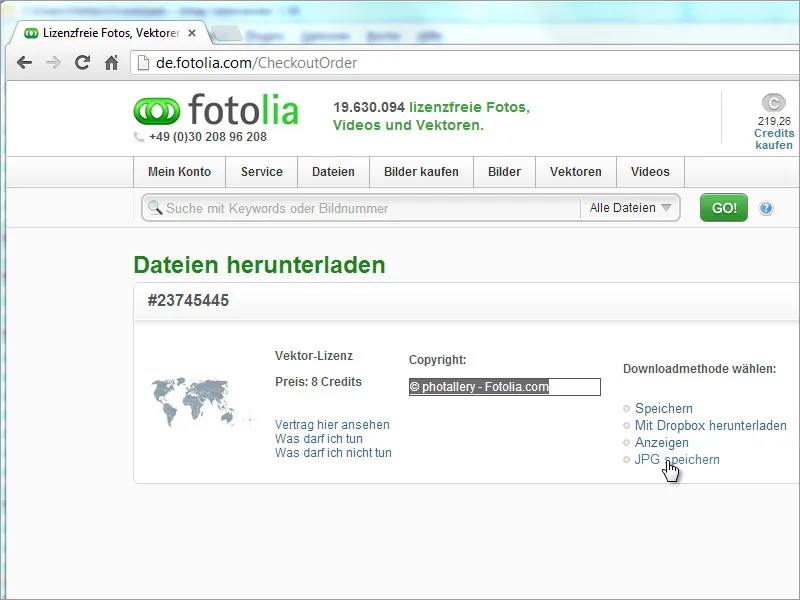The image size is (800, 600).
Task: Click the Preis: 8 Credits text
Action: [318, 382]
